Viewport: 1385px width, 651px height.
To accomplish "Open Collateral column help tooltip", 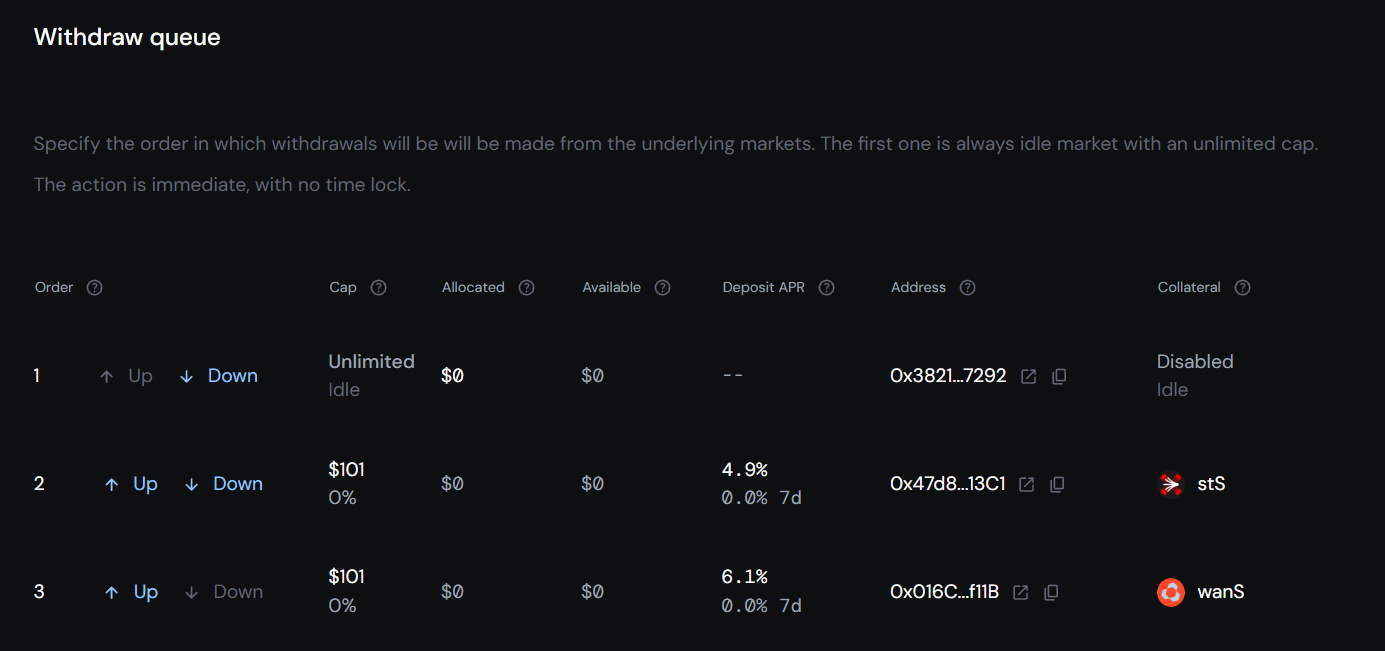I will point(1241,287).
